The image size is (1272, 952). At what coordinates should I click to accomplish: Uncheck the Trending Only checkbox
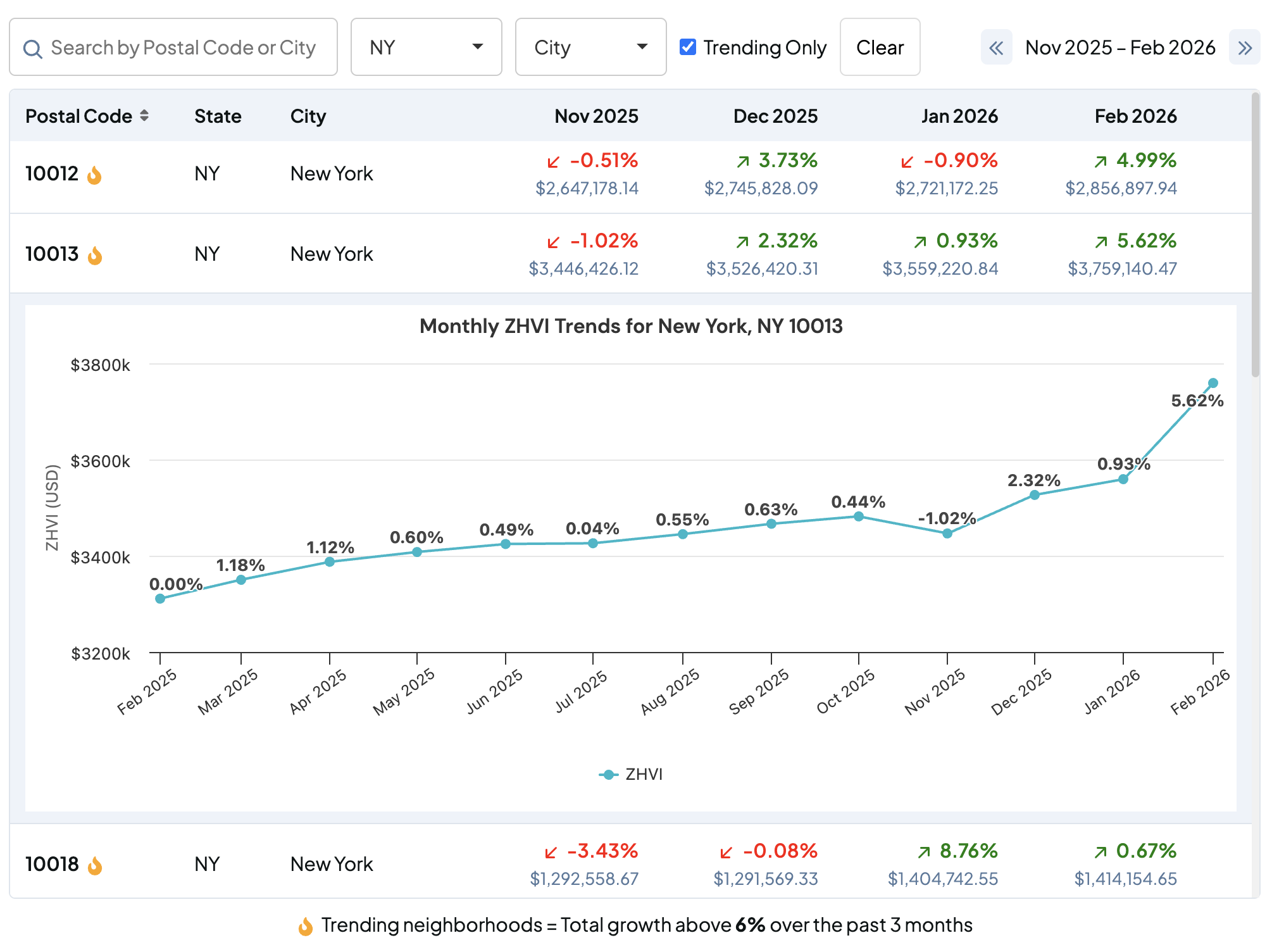coord(687,47)
